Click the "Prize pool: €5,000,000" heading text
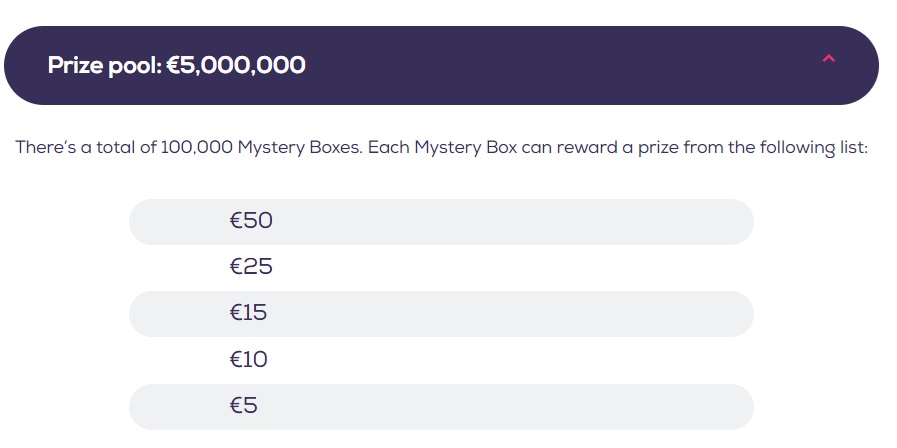Viewport: 897px width, 448px height. [x=176, y=66]
